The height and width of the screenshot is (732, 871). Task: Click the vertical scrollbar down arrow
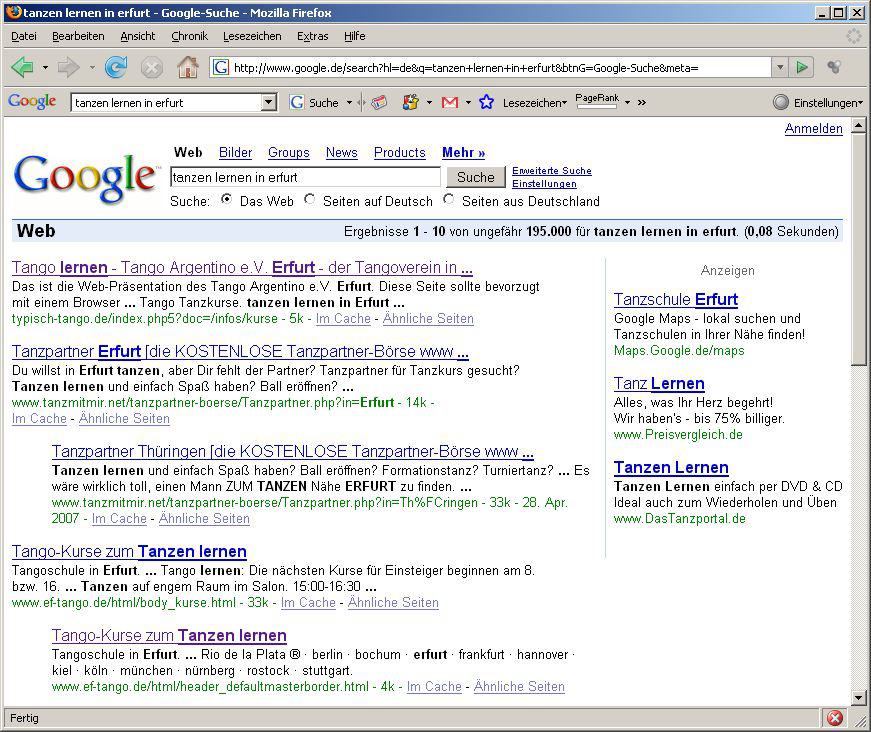858,697
